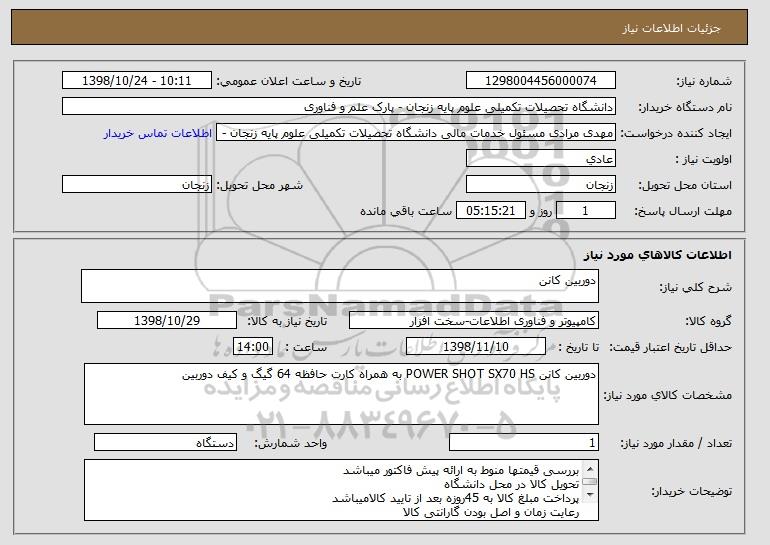Click the need date field 1398/10/29

167,321
